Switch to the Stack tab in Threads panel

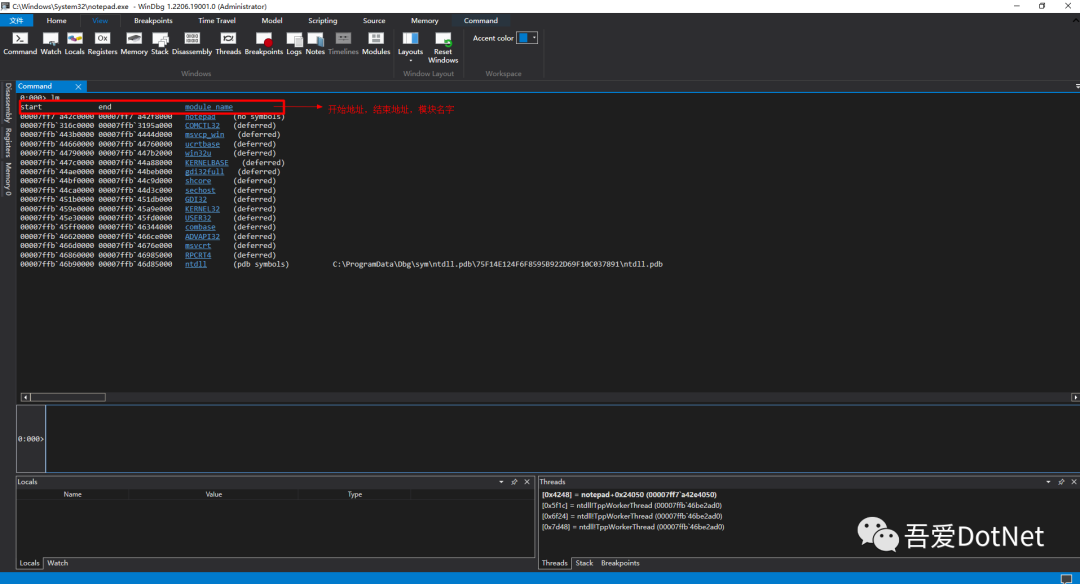point(584,563)
